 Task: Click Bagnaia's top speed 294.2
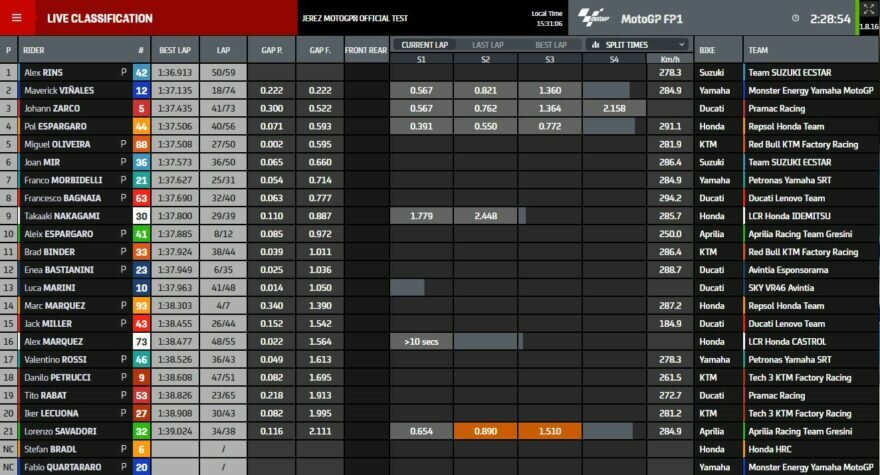click(670, 198)
